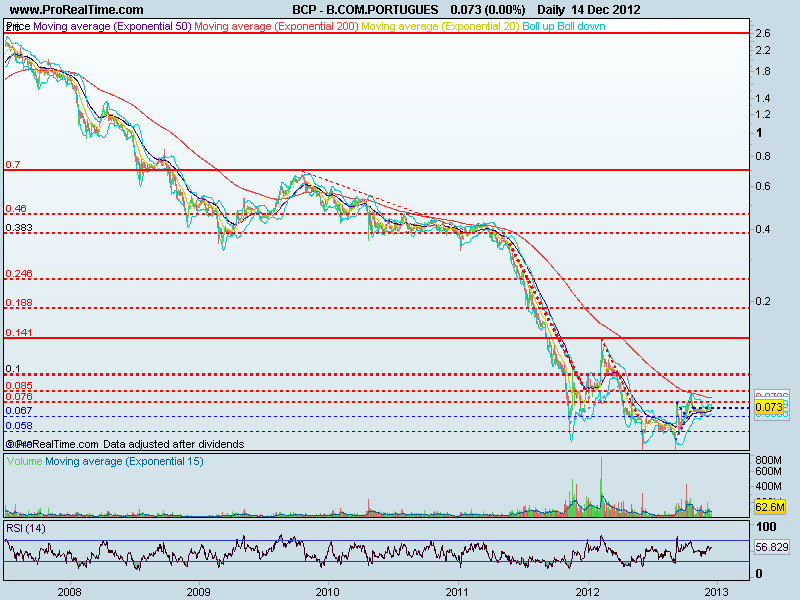The height and width of the screenshot is (600, 800).
Task: Click the 0.141 level label
Action: 19,333
